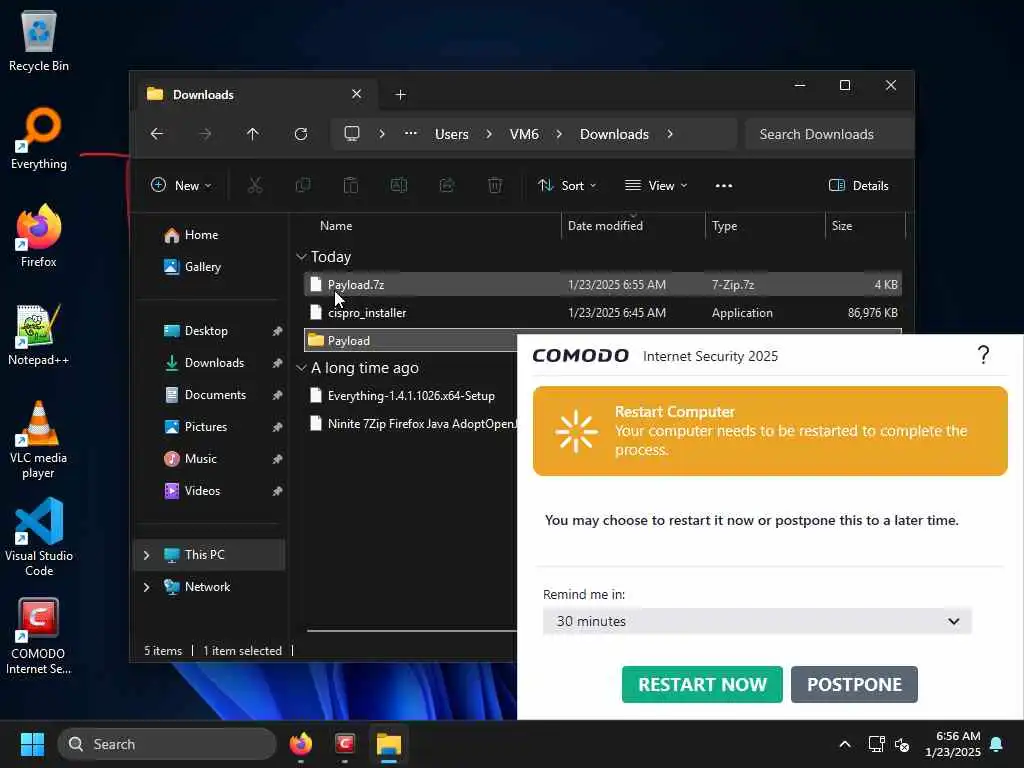Image resolution: width=1024 pixels, height=768 pixels.
Task: Click the Copy icon in Explorer toolbar
Action: [x=303, y=185]
